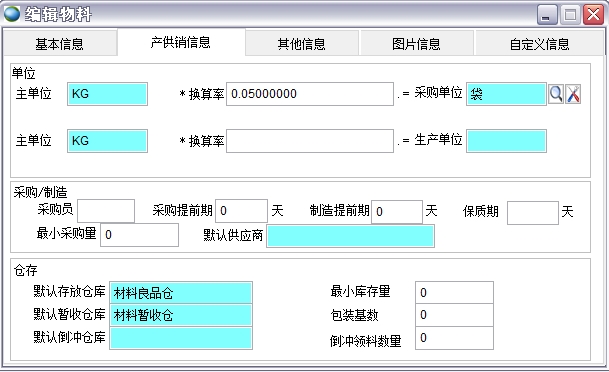Select the 产供销信息 tab
This screenshot has height=372, width=609.
click(181, 42)
